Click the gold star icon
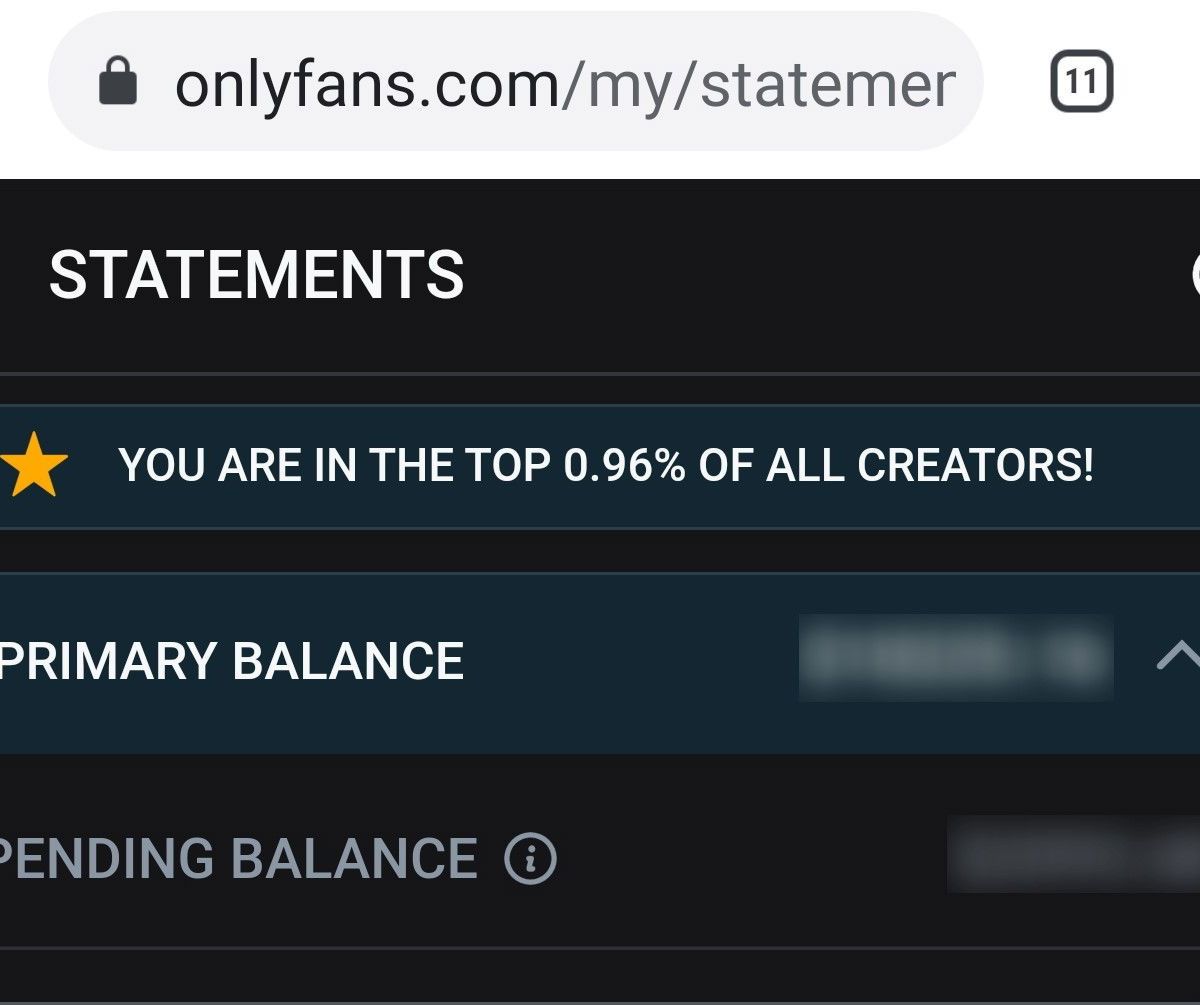1200x1005 pixels. (x=36, y=466)
